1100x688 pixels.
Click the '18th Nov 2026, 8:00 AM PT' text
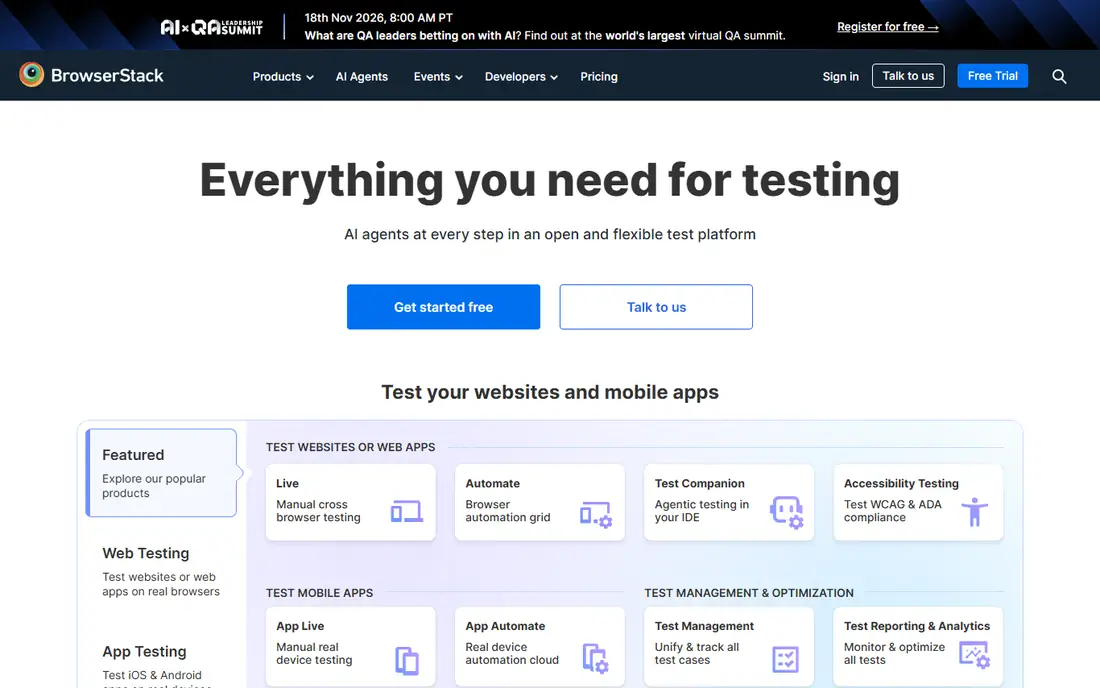point(378,18)
